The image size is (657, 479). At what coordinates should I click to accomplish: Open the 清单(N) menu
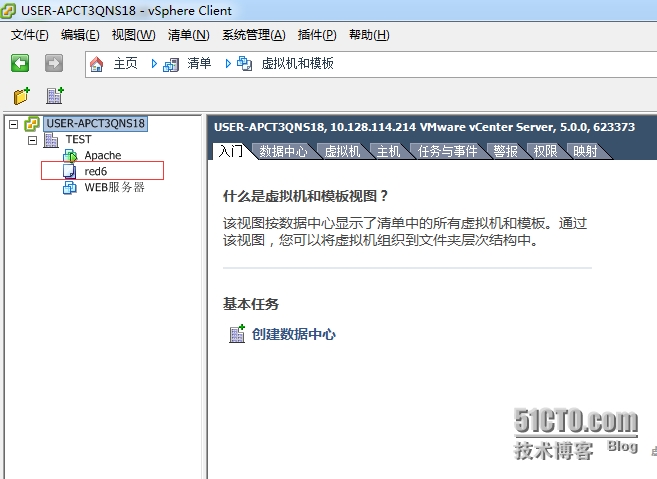[189, 35]
